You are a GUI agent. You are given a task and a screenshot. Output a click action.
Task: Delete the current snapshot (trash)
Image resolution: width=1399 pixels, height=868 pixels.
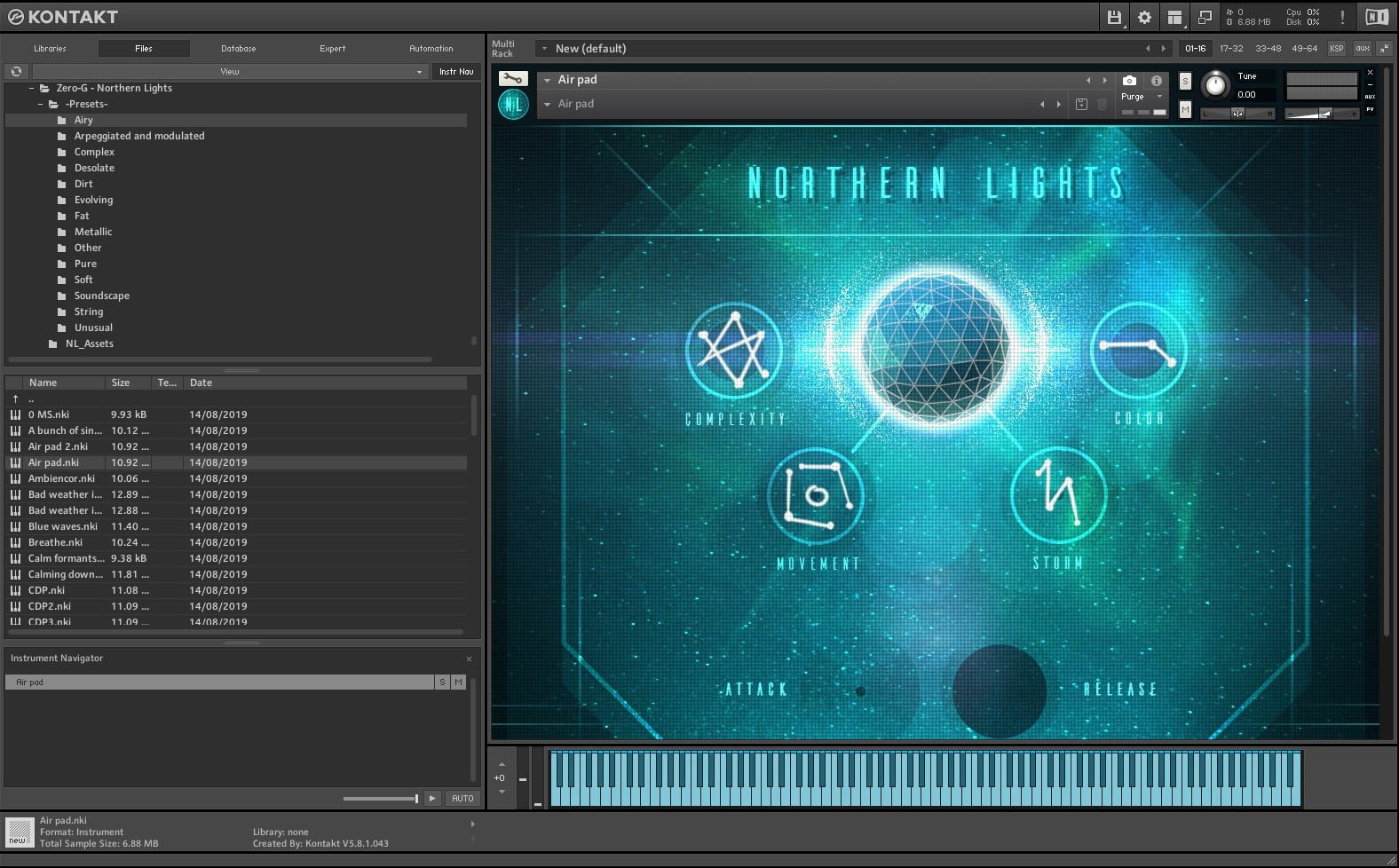[x=1102, y=104]
